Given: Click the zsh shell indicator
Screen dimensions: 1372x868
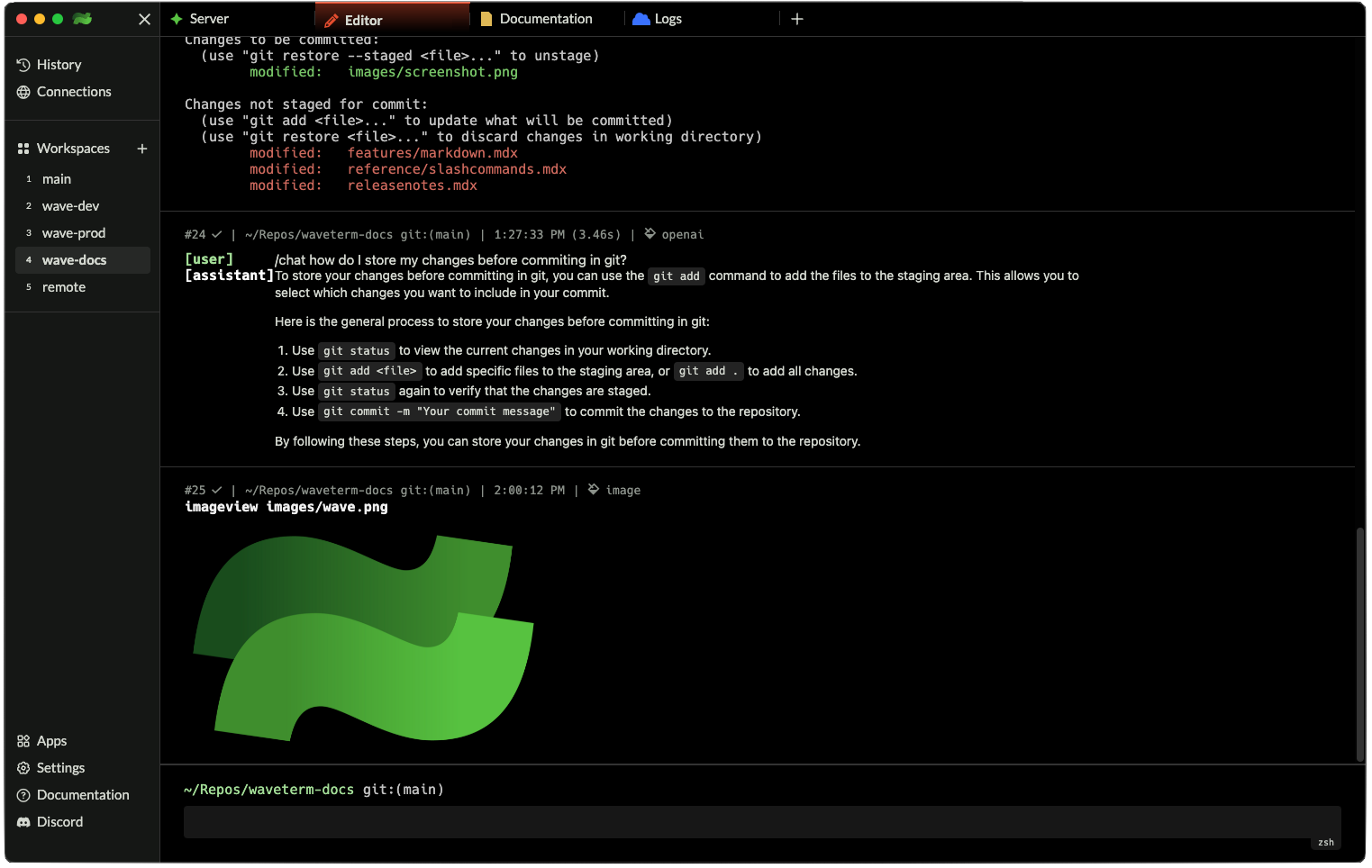Looking at the screenshot, I should pyautogui.click(x=1326, y=843).
